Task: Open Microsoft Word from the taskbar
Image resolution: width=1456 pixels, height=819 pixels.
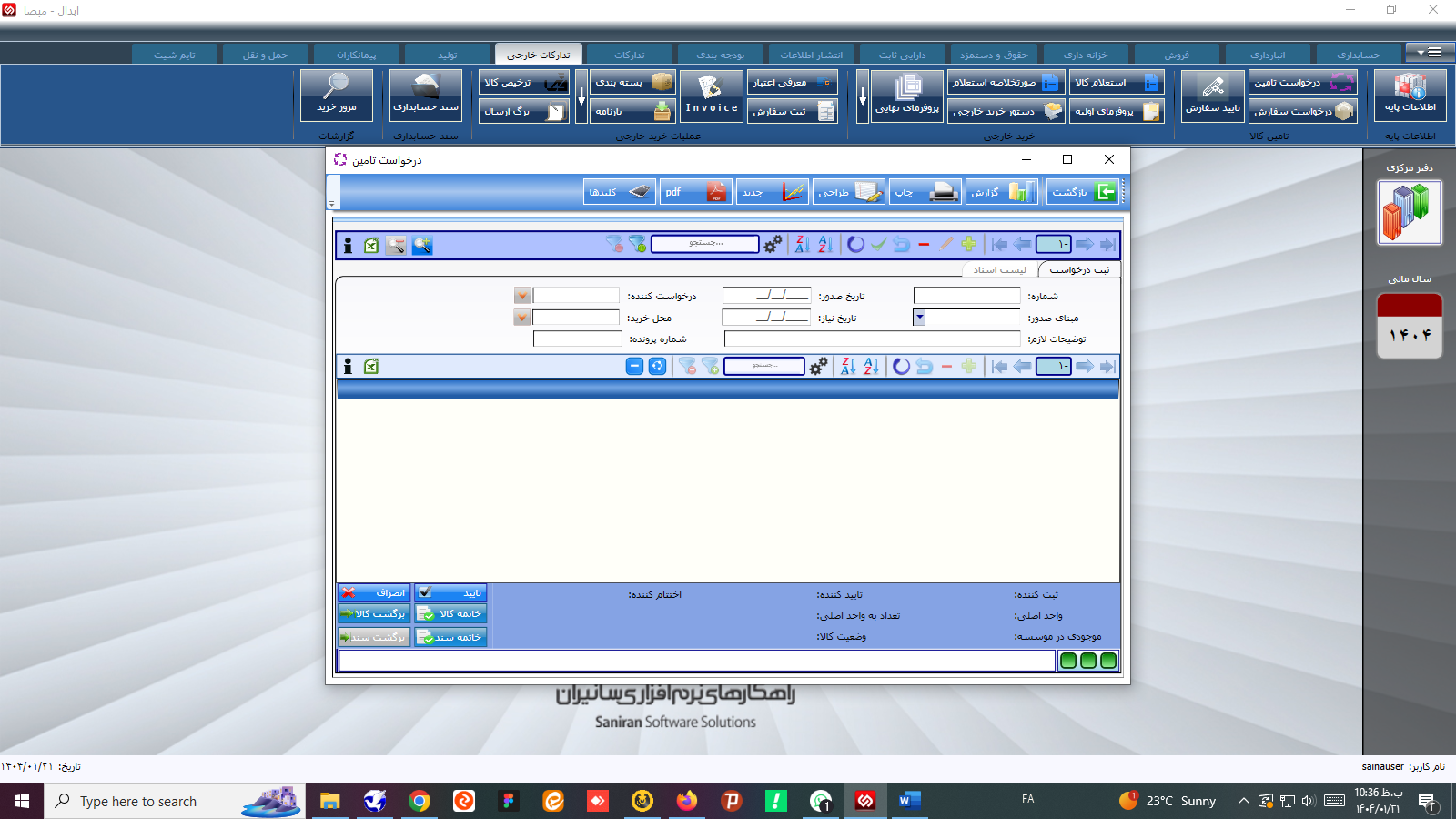Action: [909, 802]
